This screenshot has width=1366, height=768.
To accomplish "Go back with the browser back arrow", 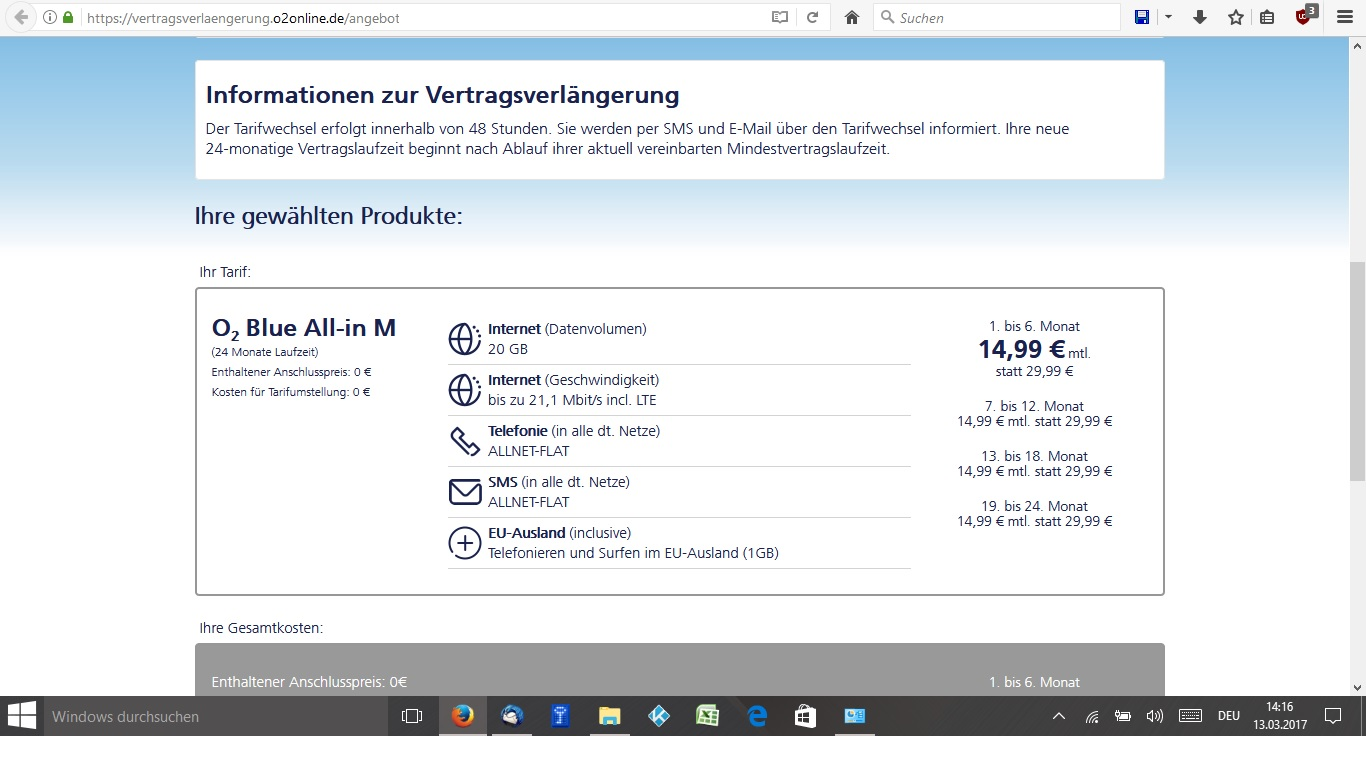I will click(21, 17).
